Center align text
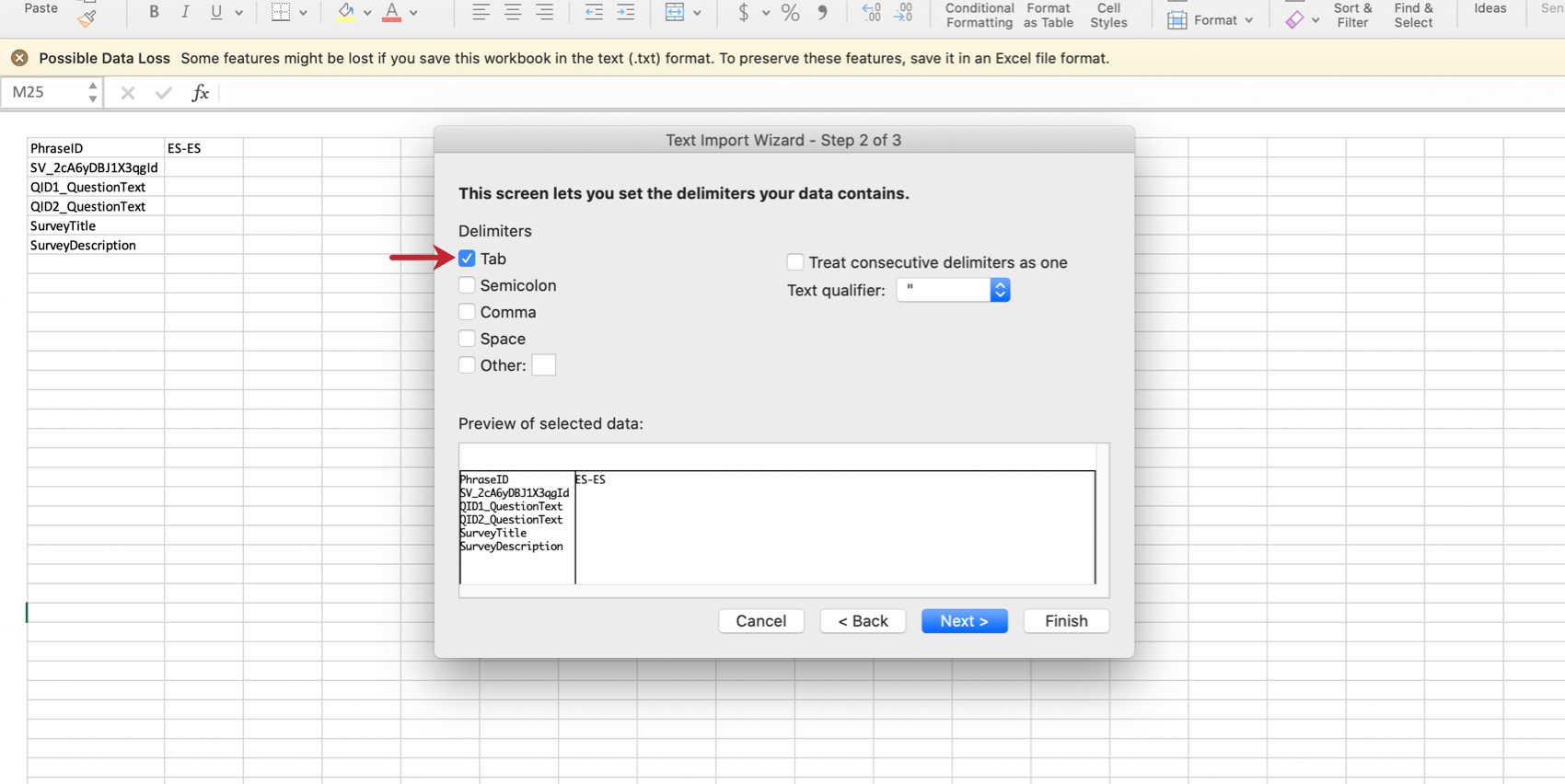 tap(513, 12)
